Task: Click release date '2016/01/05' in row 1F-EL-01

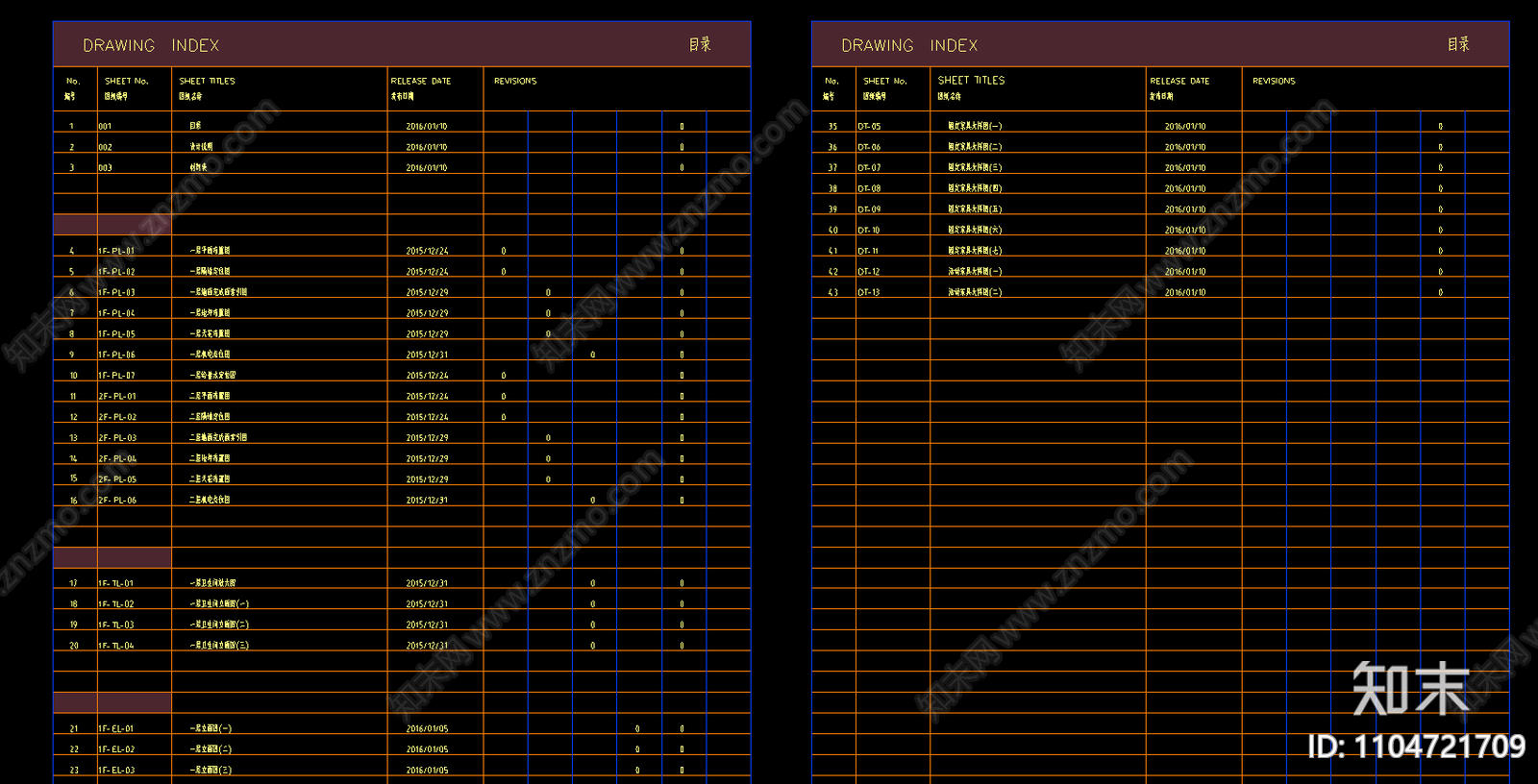Action: click(427, 728)
